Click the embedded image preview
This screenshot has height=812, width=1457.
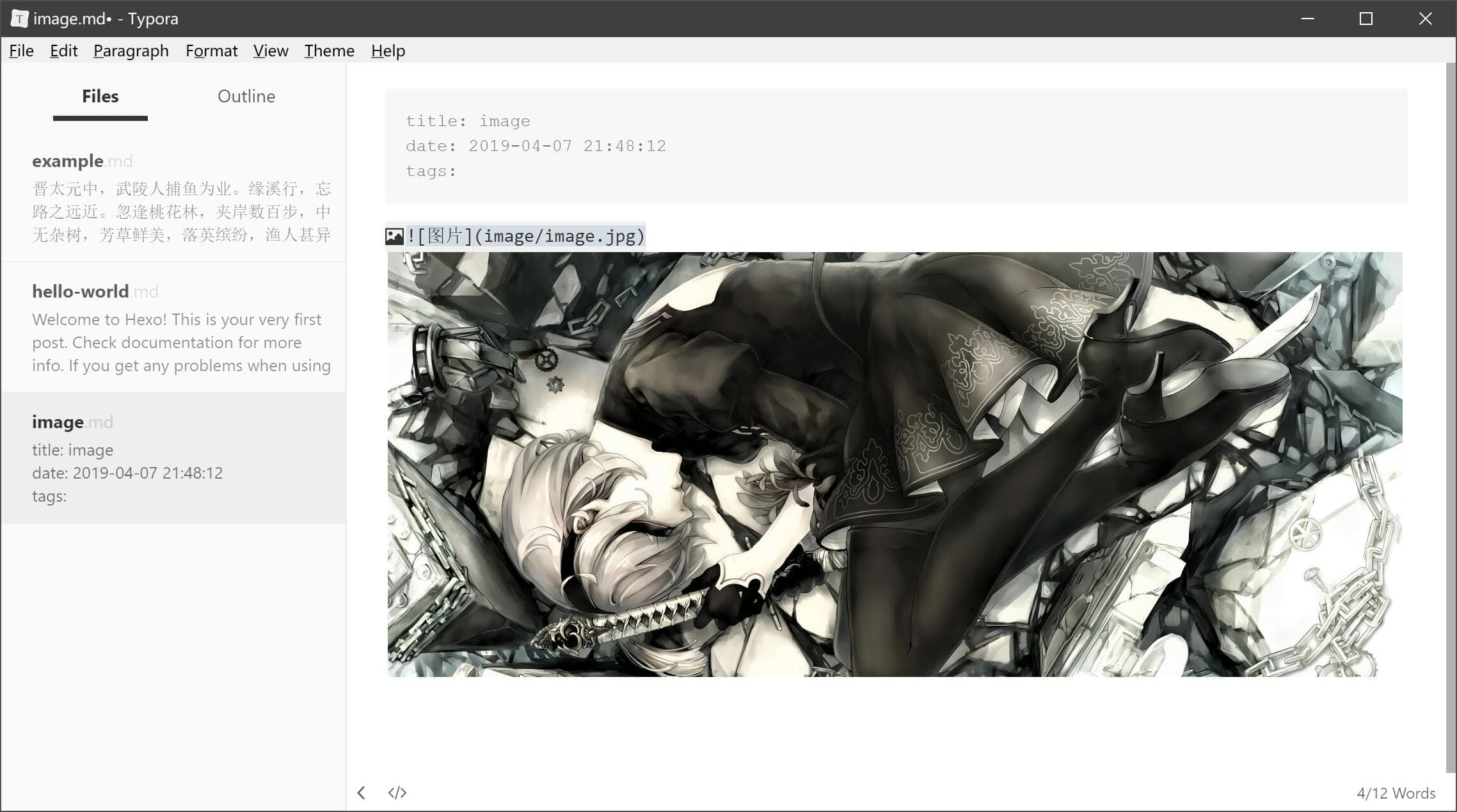895,464
